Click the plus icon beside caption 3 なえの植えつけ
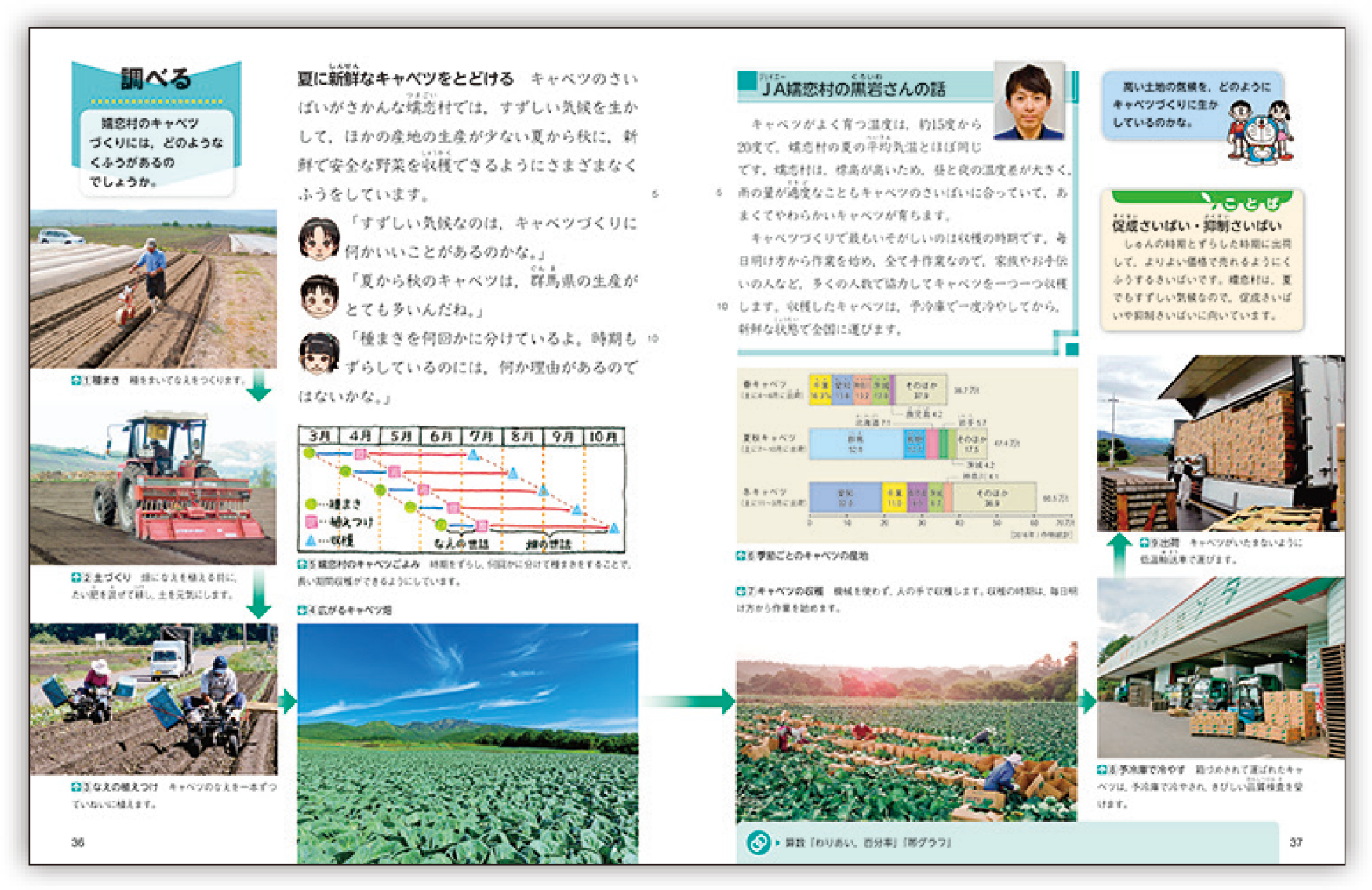 pyautogui.click(x=76, y=786)
